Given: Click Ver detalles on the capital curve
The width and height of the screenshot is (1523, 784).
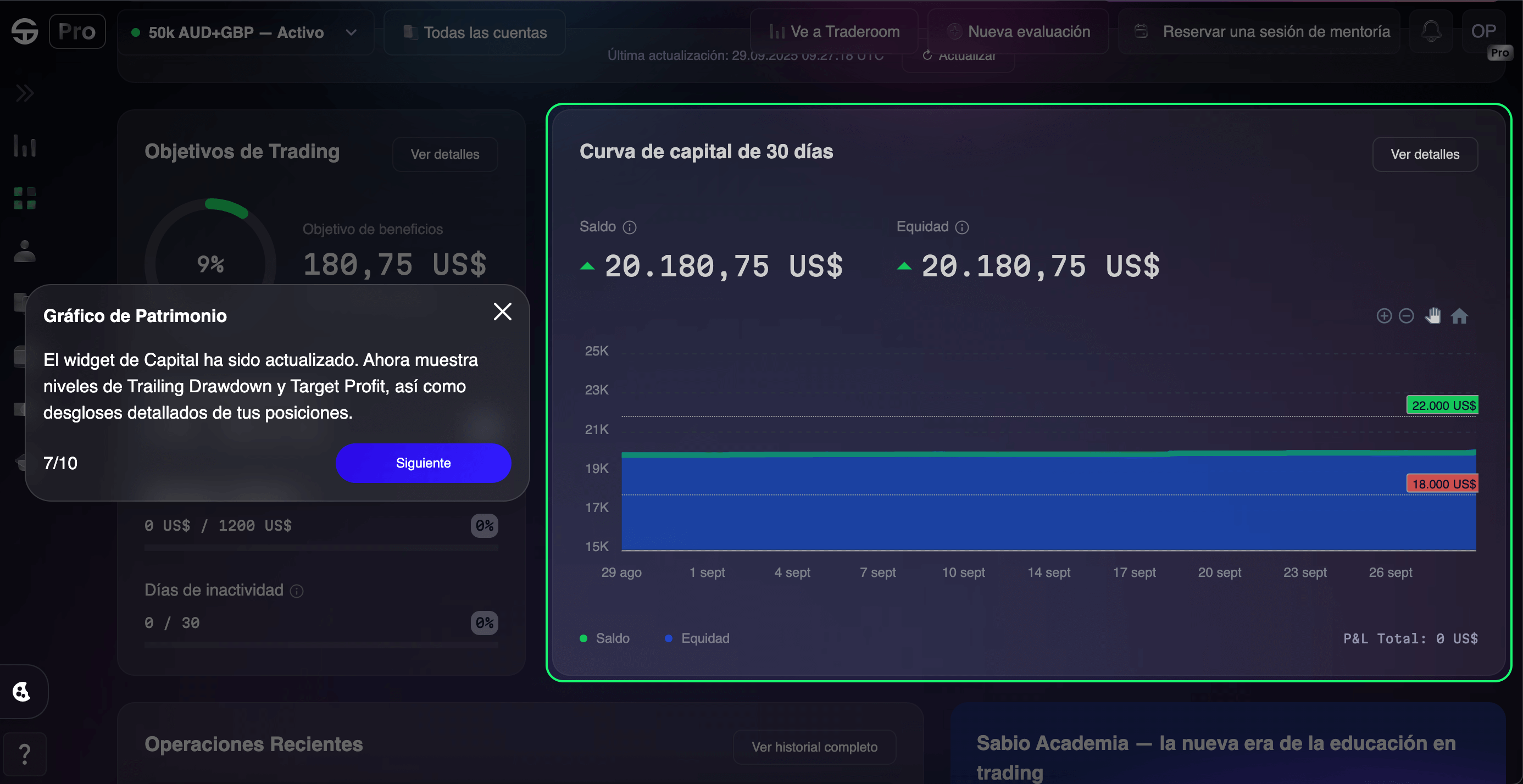Looking at the screenshot, I should tap(1425, 154).
